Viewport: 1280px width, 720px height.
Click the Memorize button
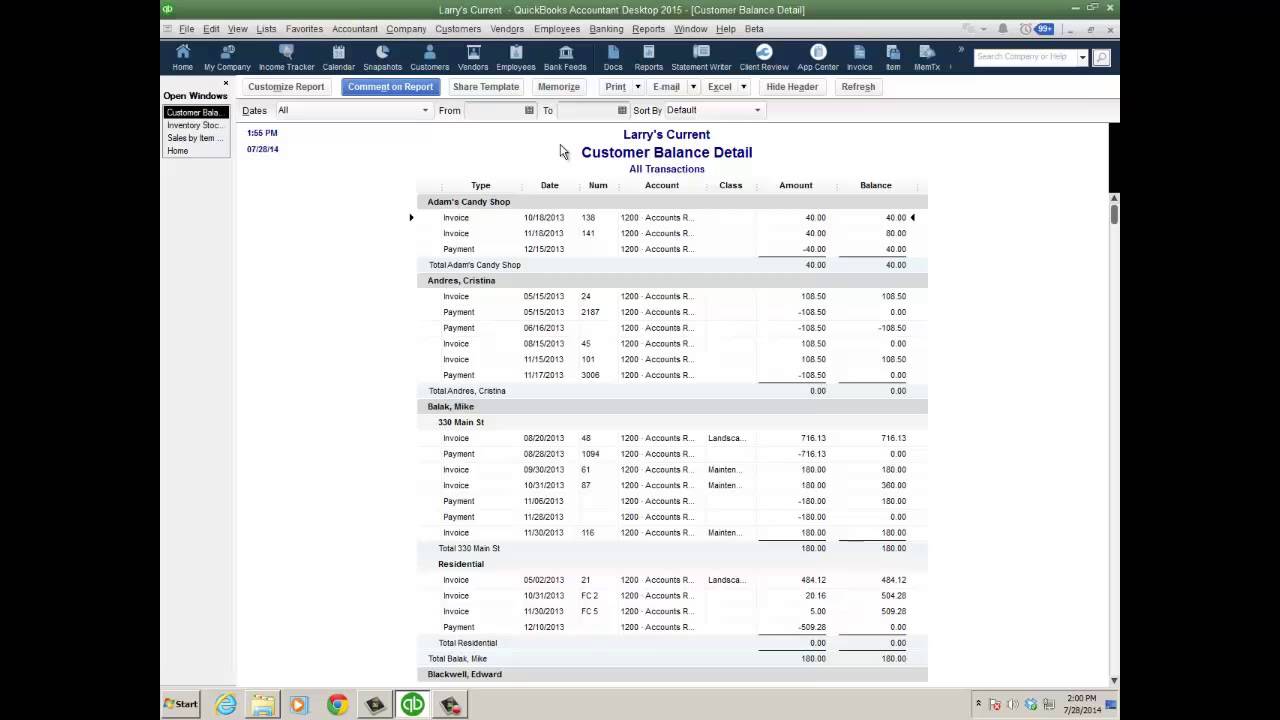pos(559,87)
